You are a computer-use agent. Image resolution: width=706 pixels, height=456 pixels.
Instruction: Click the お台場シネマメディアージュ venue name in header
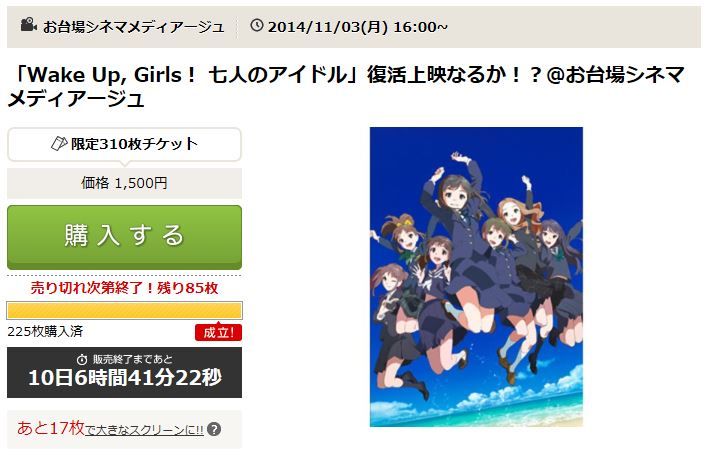[x=134, y=27]
